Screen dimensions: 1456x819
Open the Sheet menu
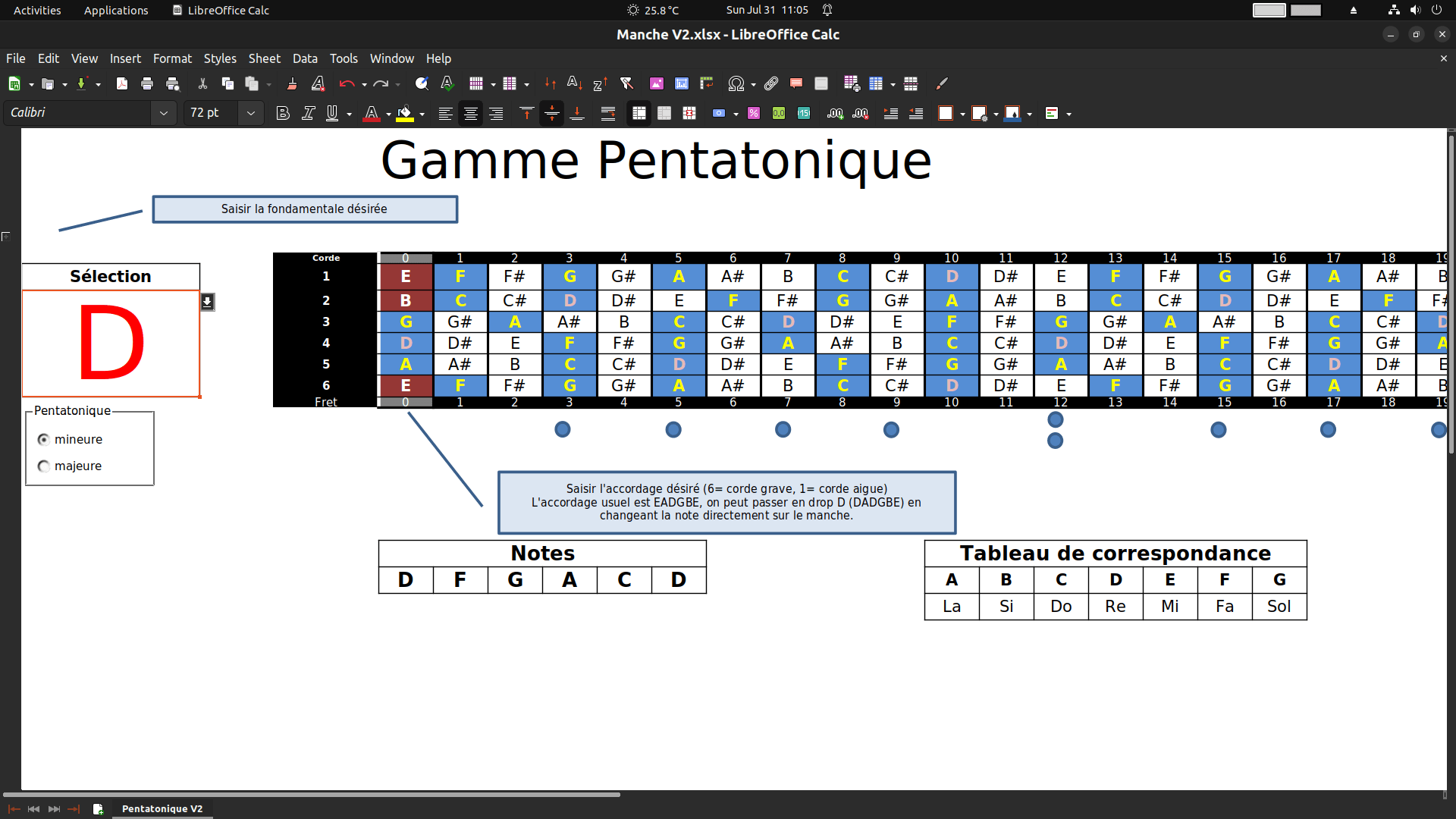click(264, 58)
